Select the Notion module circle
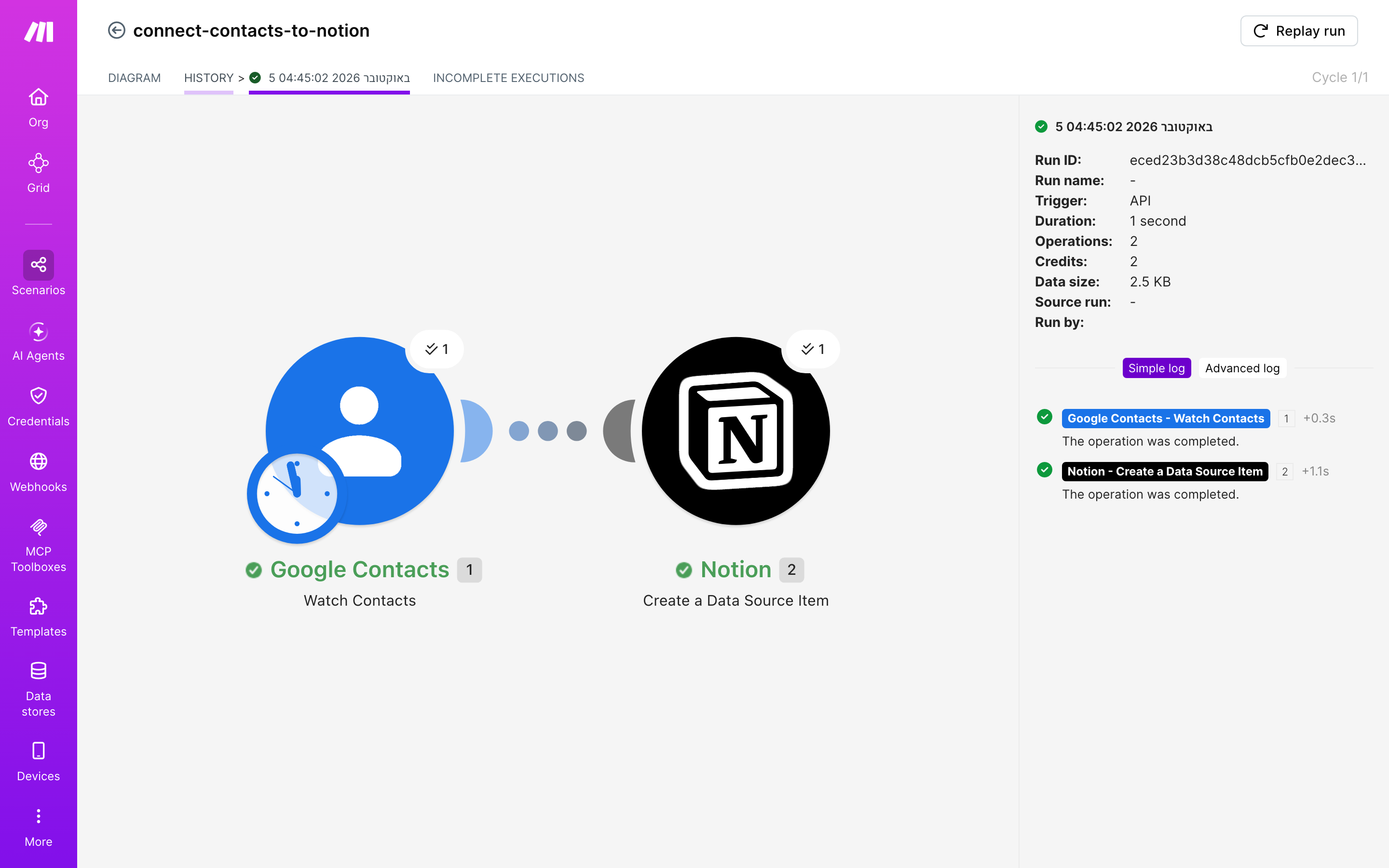The image size is (1389, 868). tap(736, 431)
